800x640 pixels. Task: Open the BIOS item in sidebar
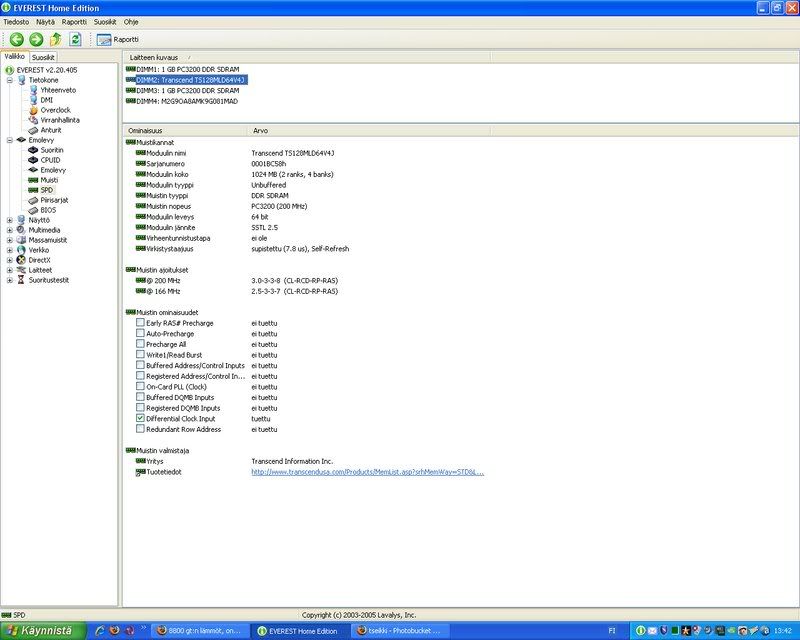point(48,210)
